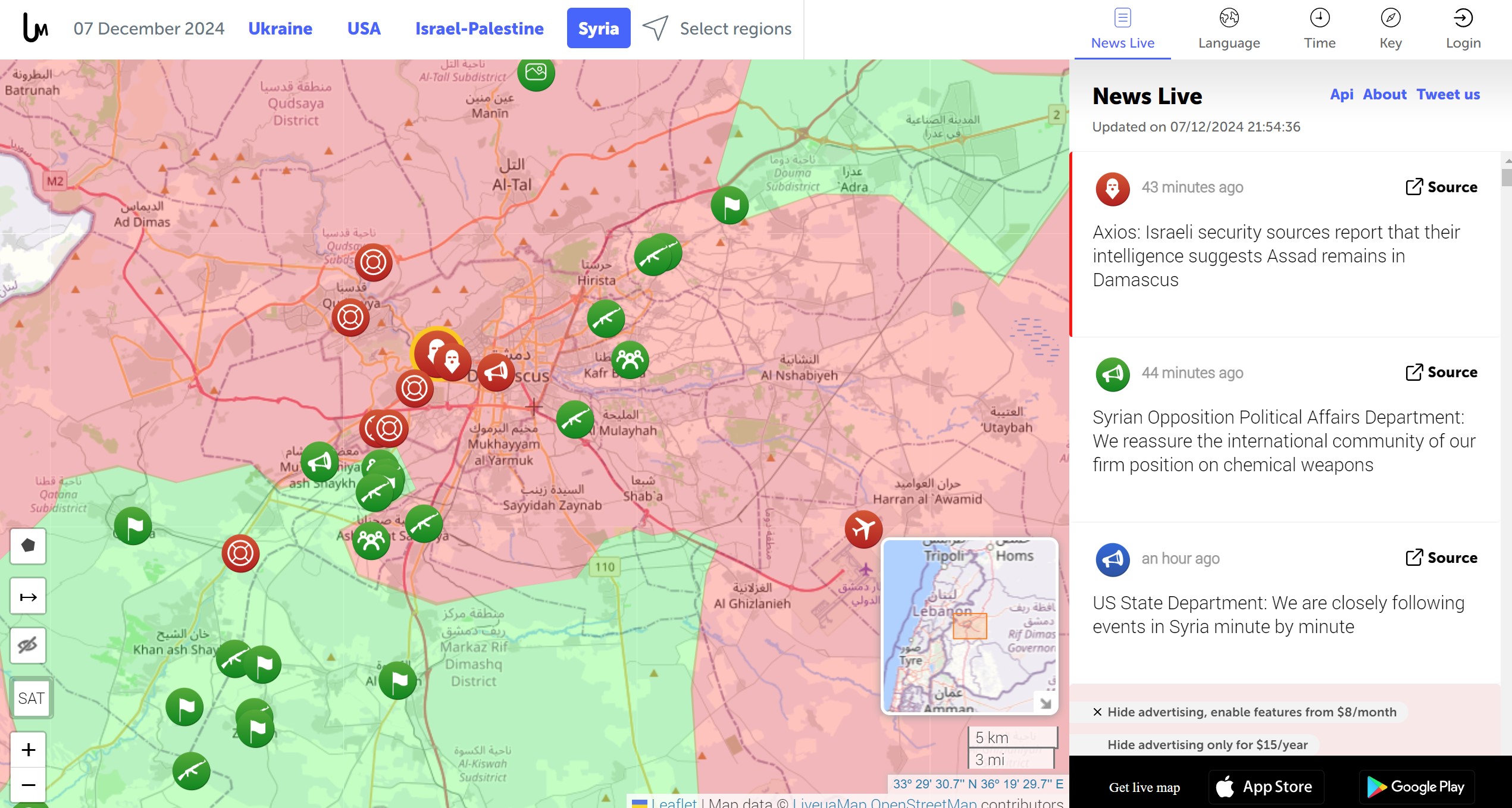The height and width of the screenshot is (808, 1512).
Task: Click the green flag marker near Qatana
Action: click(133, 525)
